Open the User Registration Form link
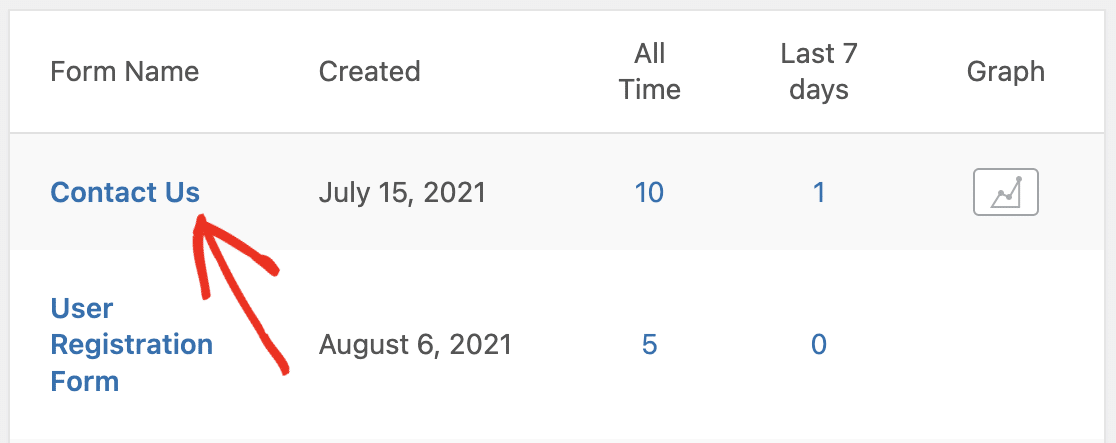This screenshot has height=443, width=1116. point(132,345)
